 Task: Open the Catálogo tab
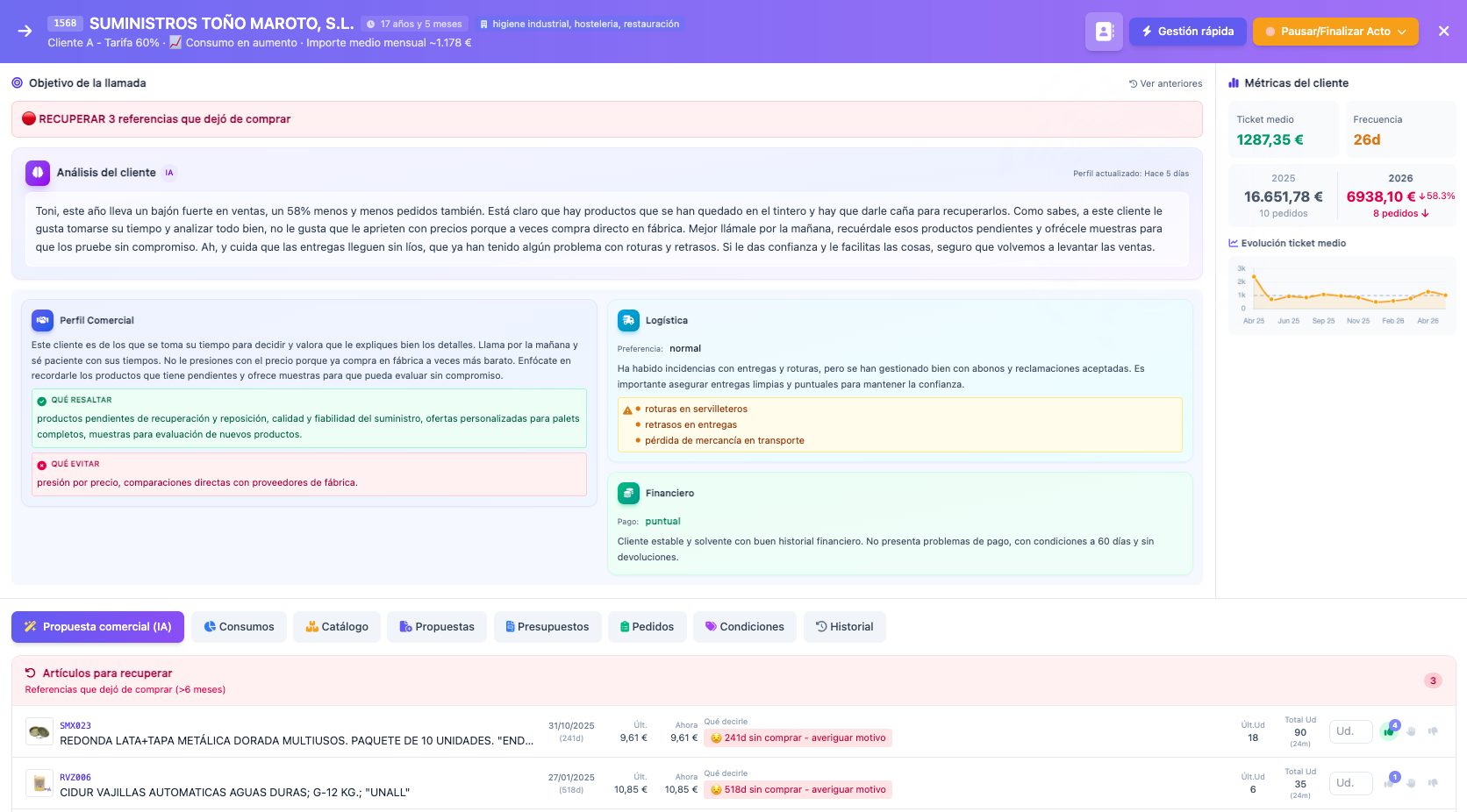click(337, 627)
